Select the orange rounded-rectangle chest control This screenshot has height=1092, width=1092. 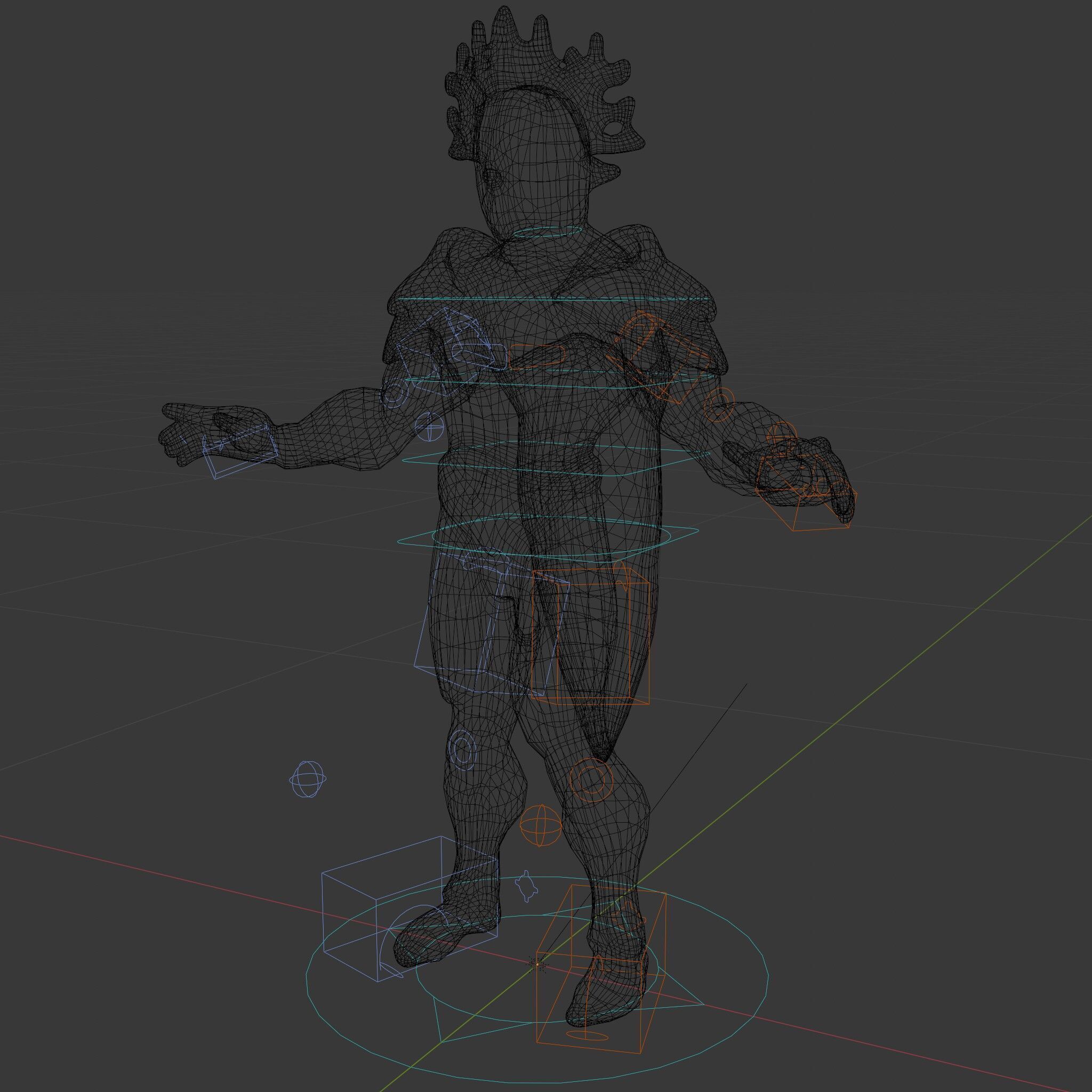tap(537, 357)
